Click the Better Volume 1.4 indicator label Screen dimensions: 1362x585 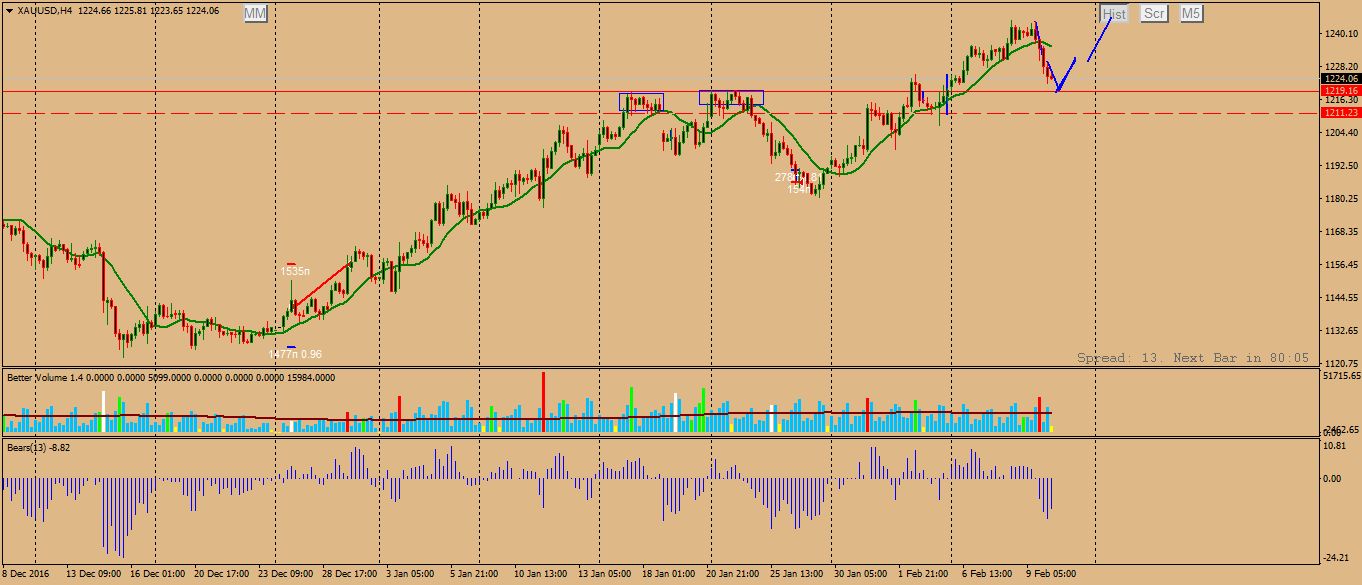click(60, 378)
